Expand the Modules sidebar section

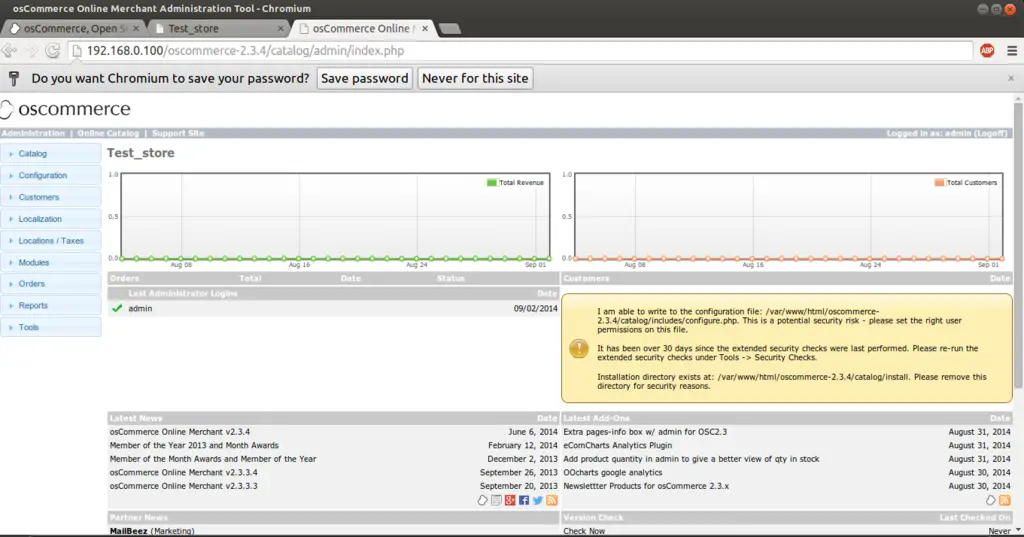(x=51, y=262)
